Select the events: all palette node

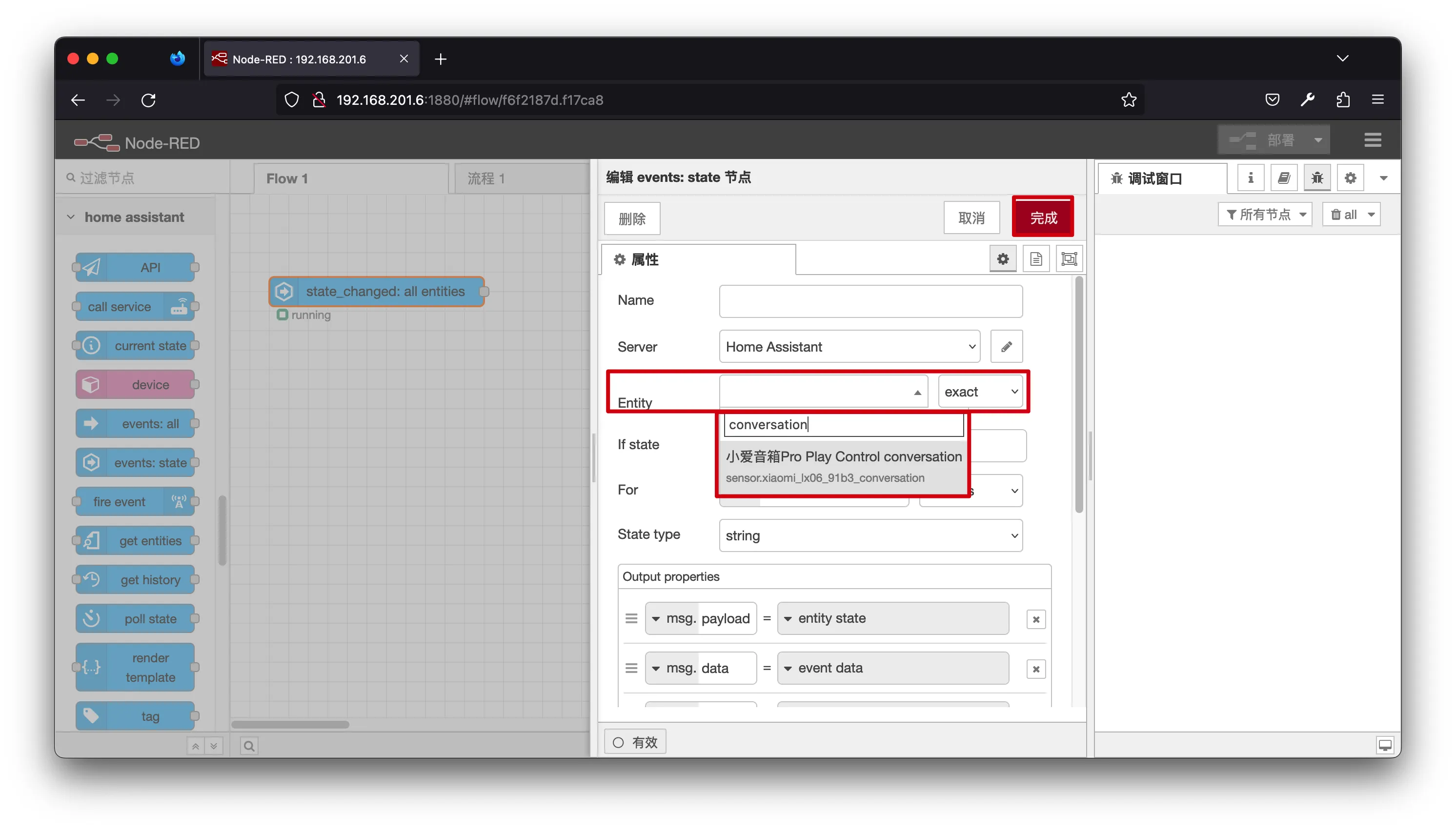click(135, 424)
